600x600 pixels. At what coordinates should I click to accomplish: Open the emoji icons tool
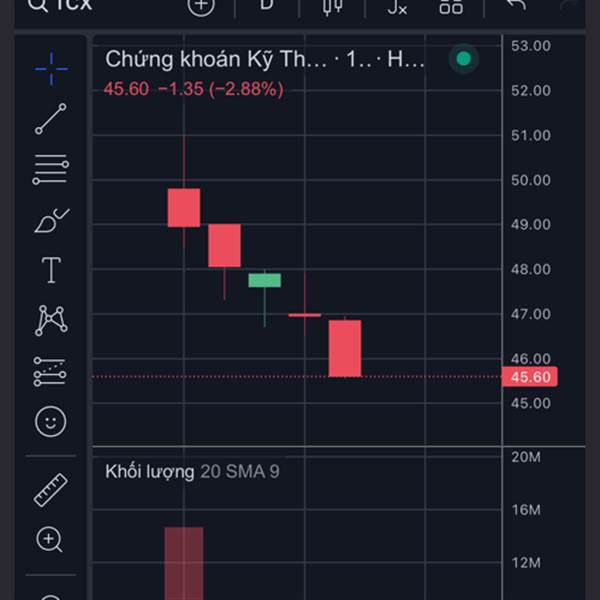click(50, 421)
